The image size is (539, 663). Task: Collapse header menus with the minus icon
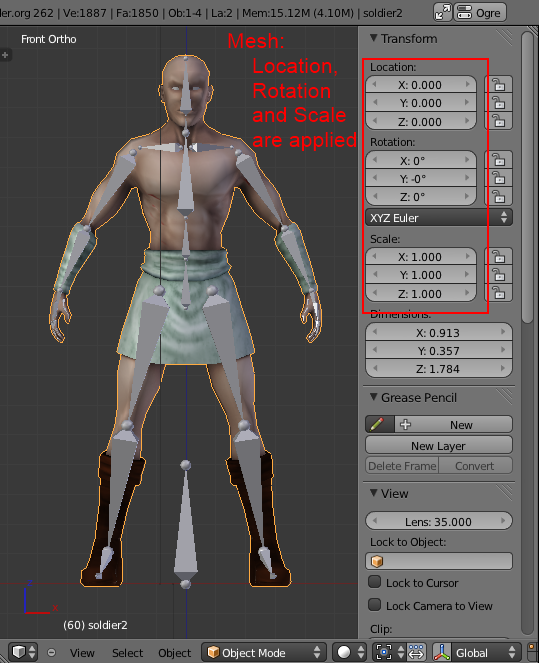pyautogui.click(x=51, y=652)
